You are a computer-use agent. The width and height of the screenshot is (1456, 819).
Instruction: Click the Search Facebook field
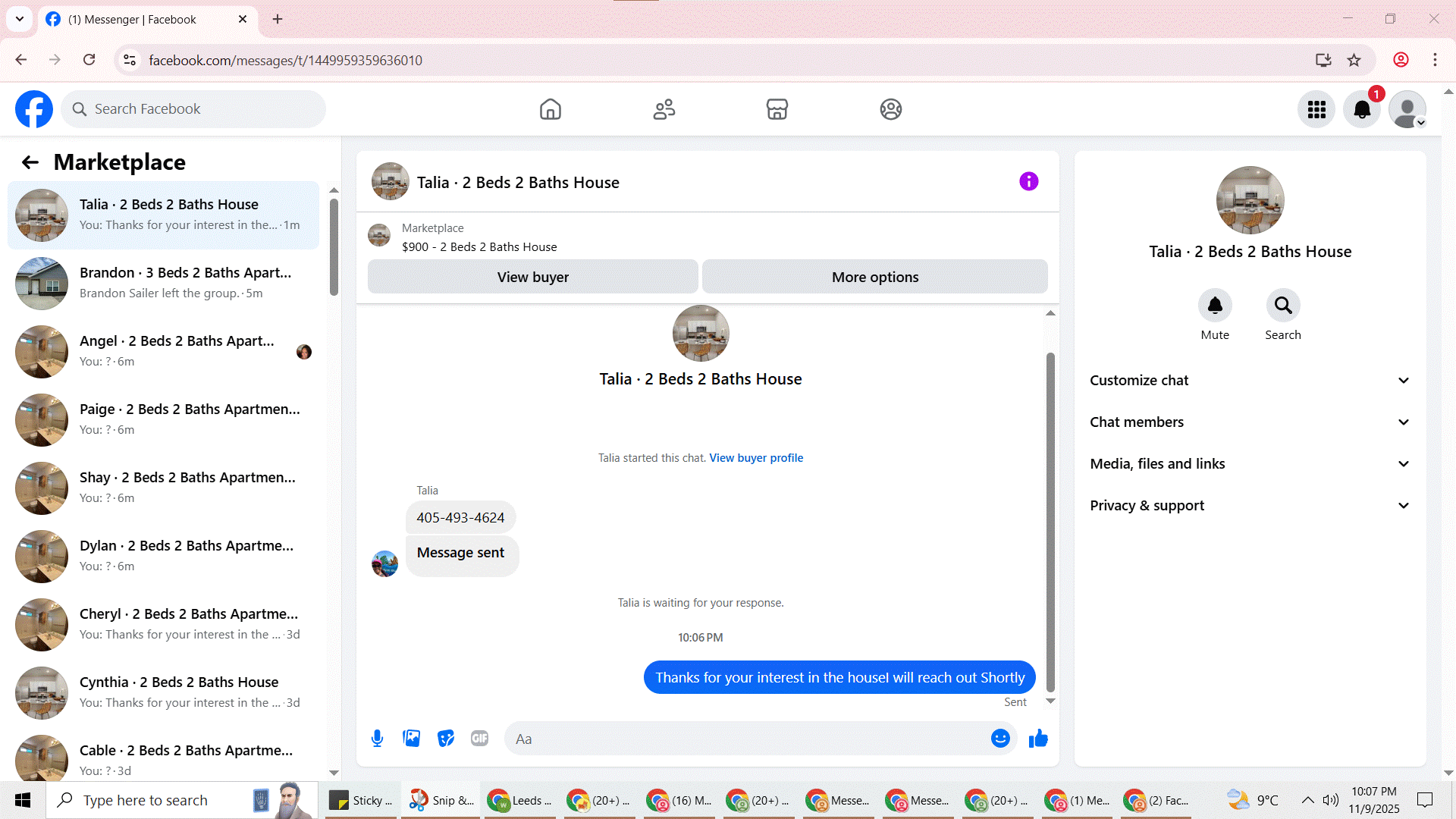coord(193,109)
